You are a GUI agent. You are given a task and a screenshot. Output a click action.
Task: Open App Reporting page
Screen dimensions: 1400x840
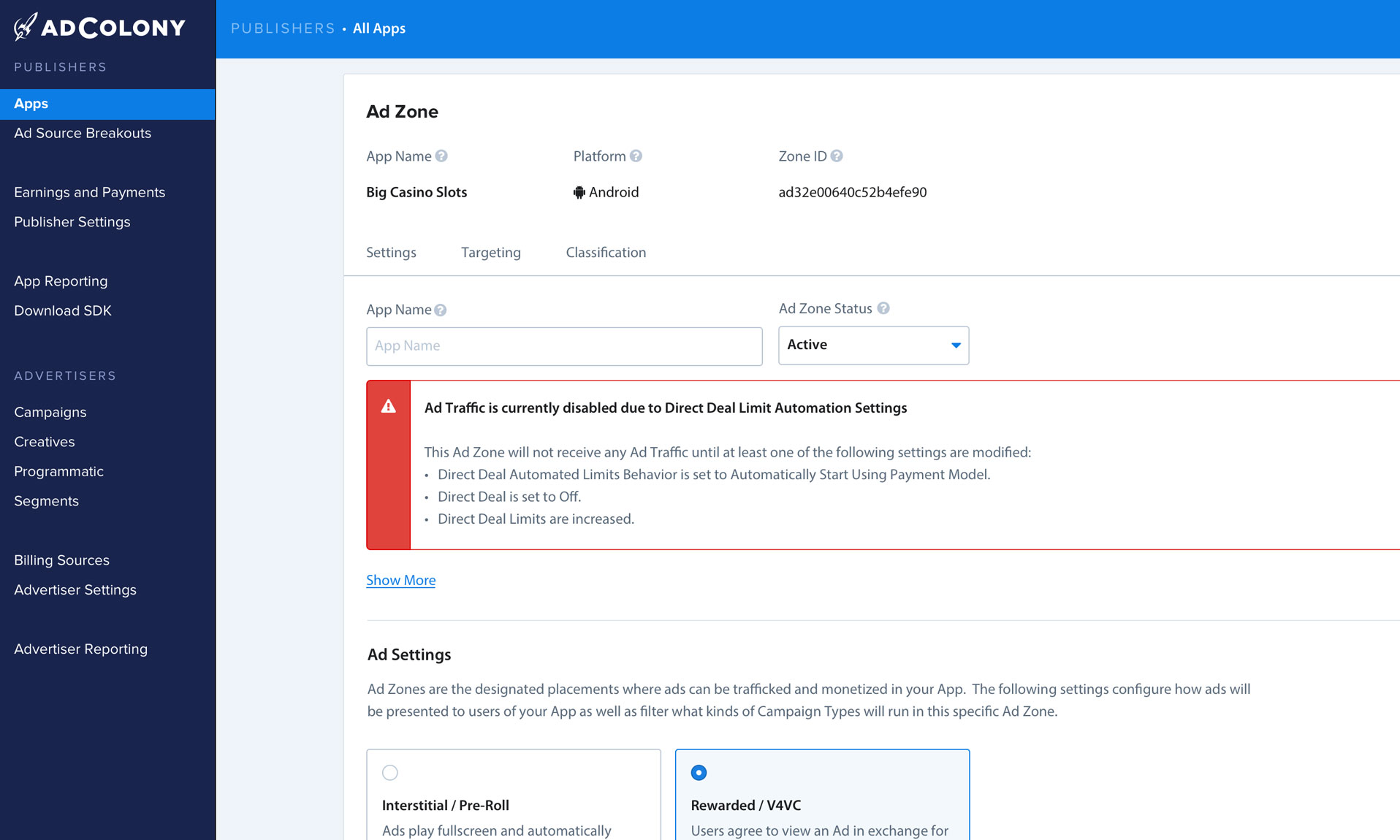(61, 280)
